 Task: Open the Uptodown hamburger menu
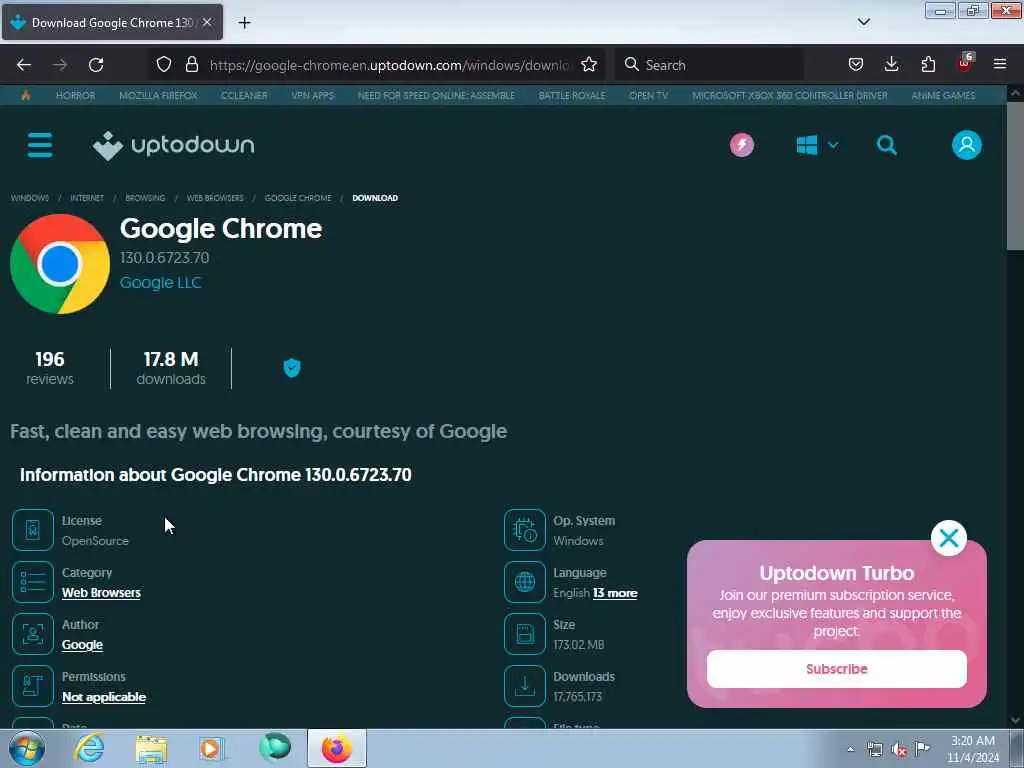click(40, 145)
